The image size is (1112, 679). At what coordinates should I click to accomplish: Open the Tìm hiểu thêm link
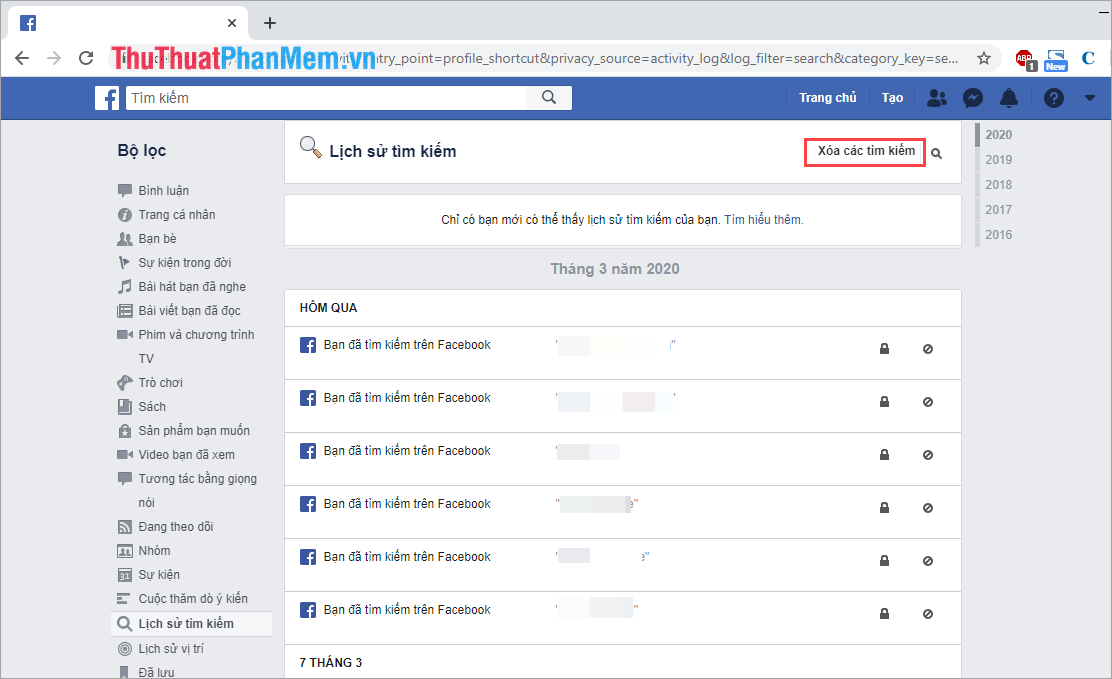763,219
